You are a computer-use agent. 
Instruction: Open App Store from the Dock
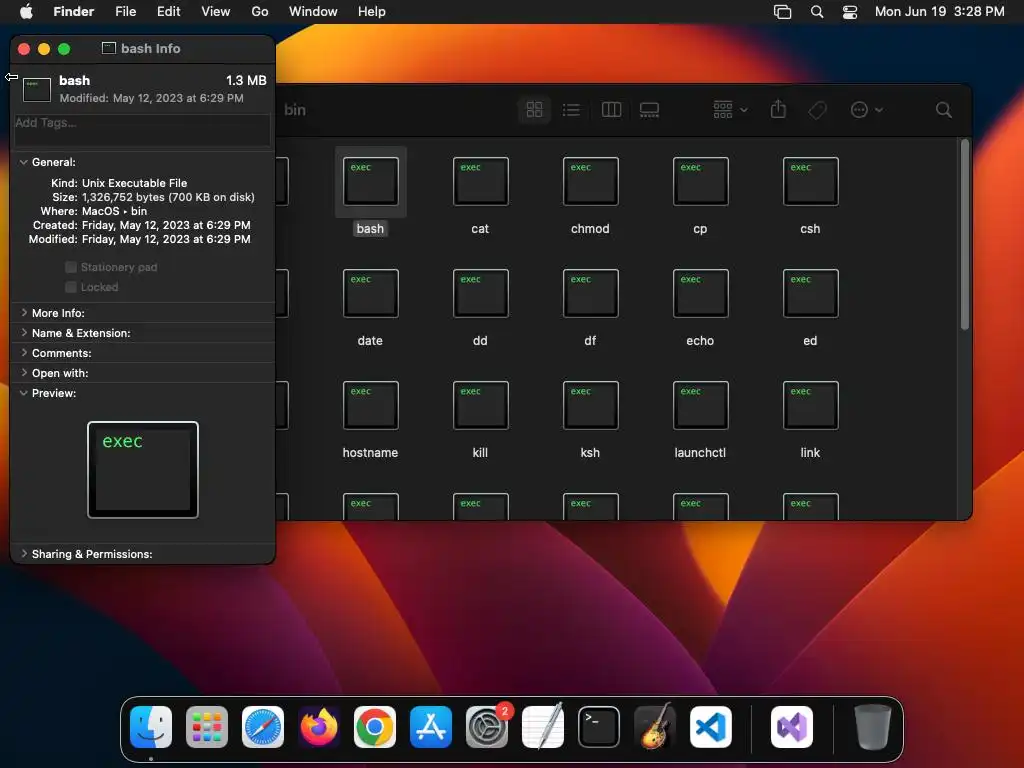[x=431, y=727]
